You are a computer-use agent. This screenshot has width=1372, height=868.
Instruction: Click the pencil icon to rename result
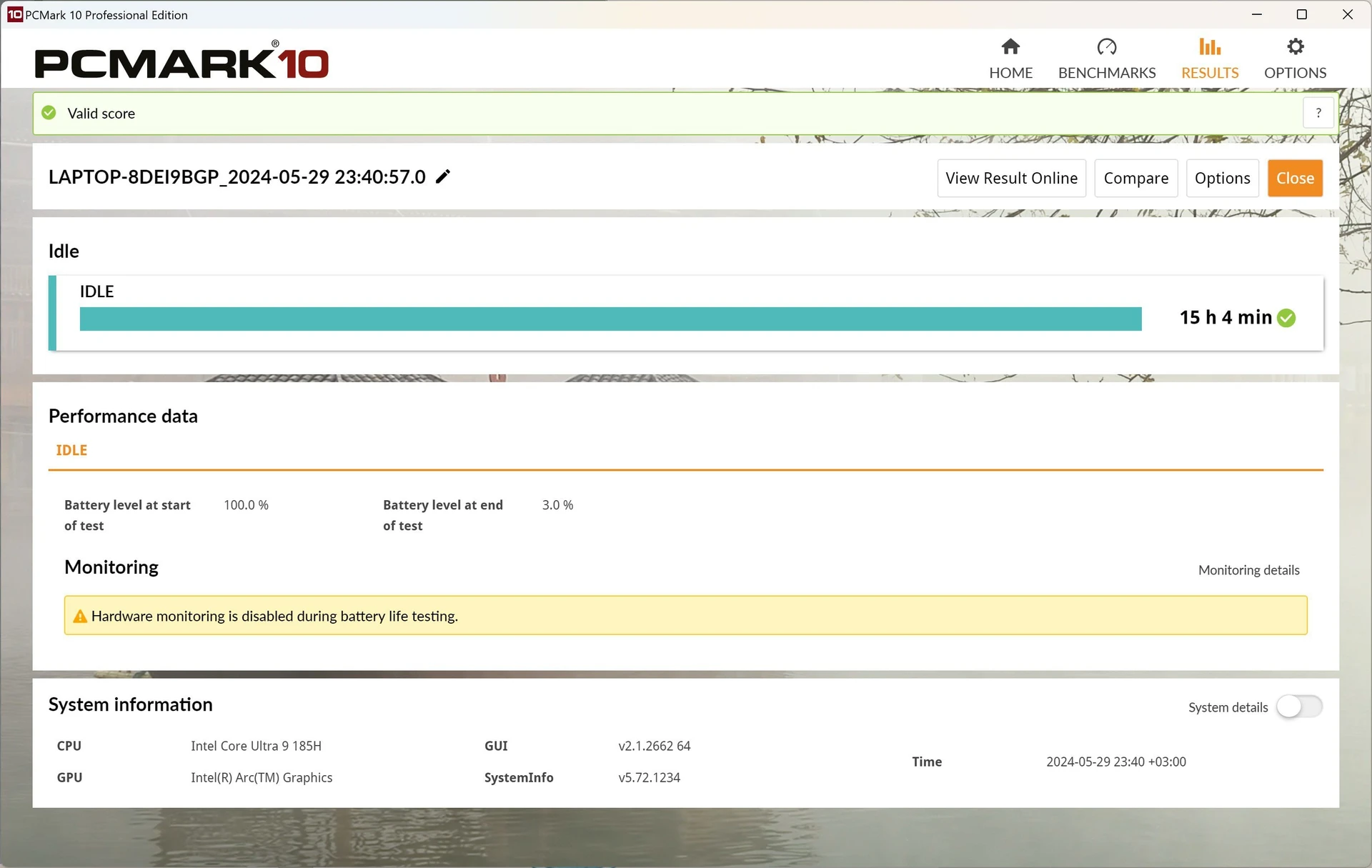(x=443, y=176)
